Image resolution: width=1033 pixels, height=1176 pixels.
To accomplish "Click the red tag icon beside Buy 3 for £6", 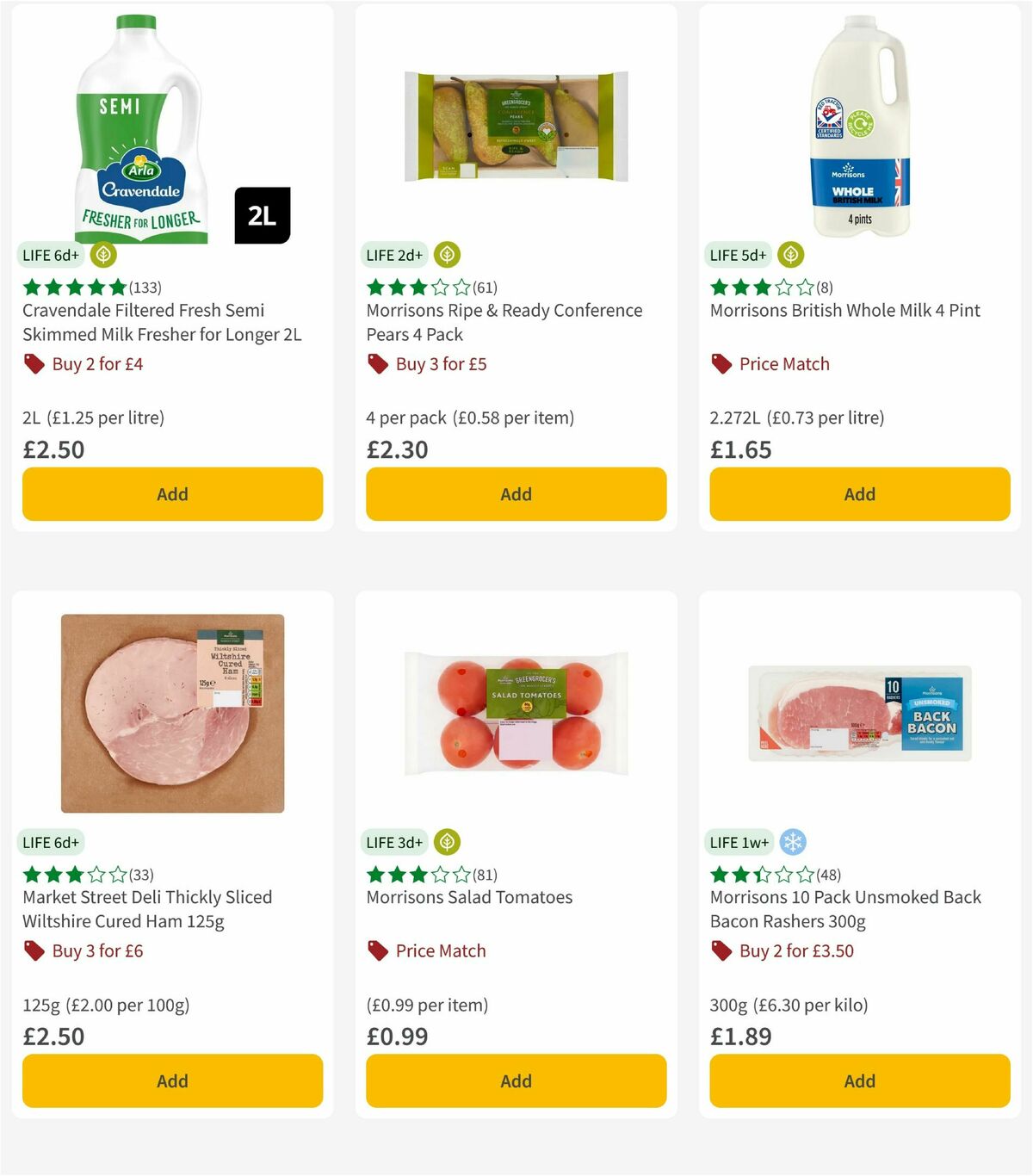I will point(34,951).
